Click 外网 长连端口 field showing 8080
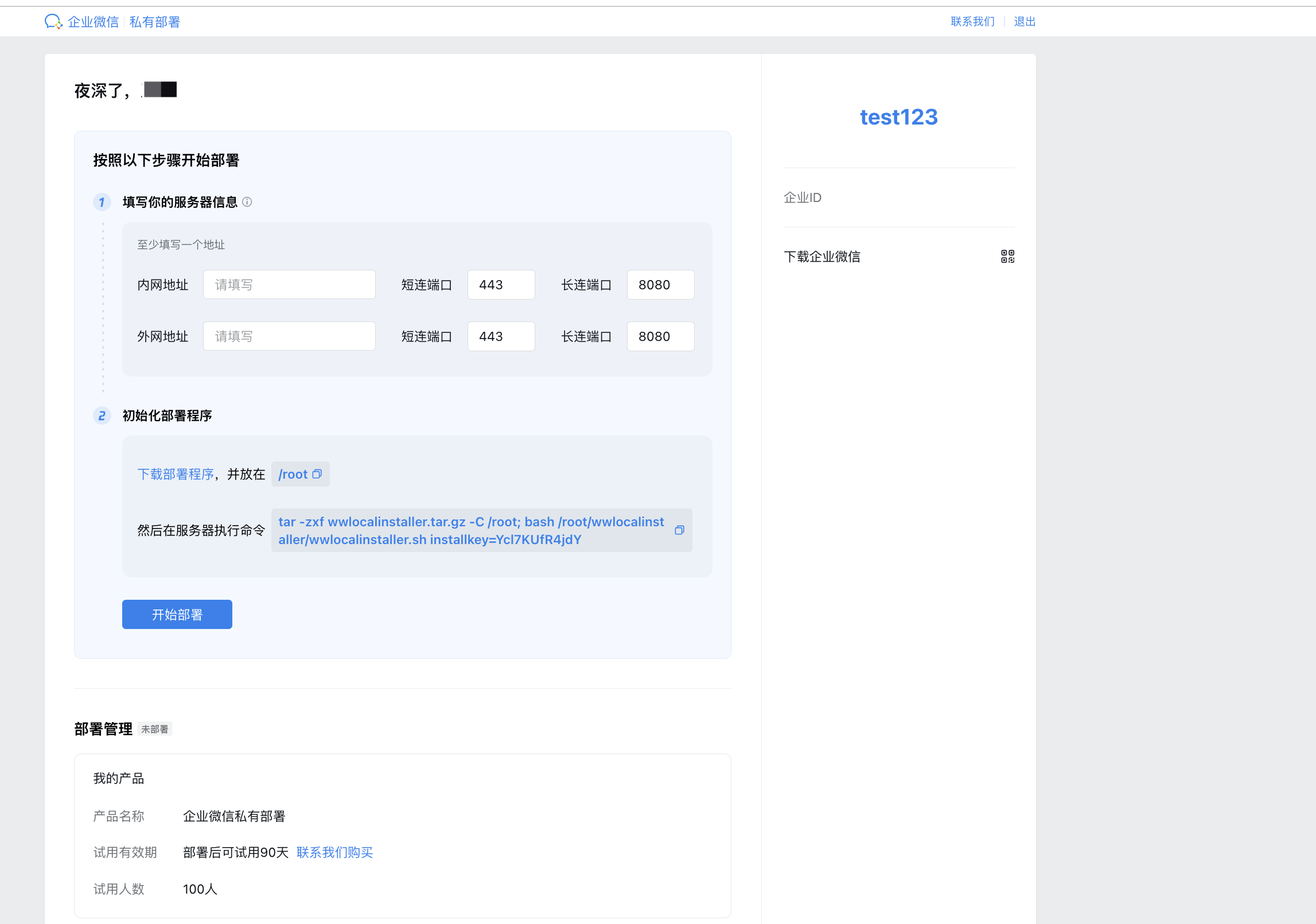This screenshot has width=1316, height=924. 660,336
